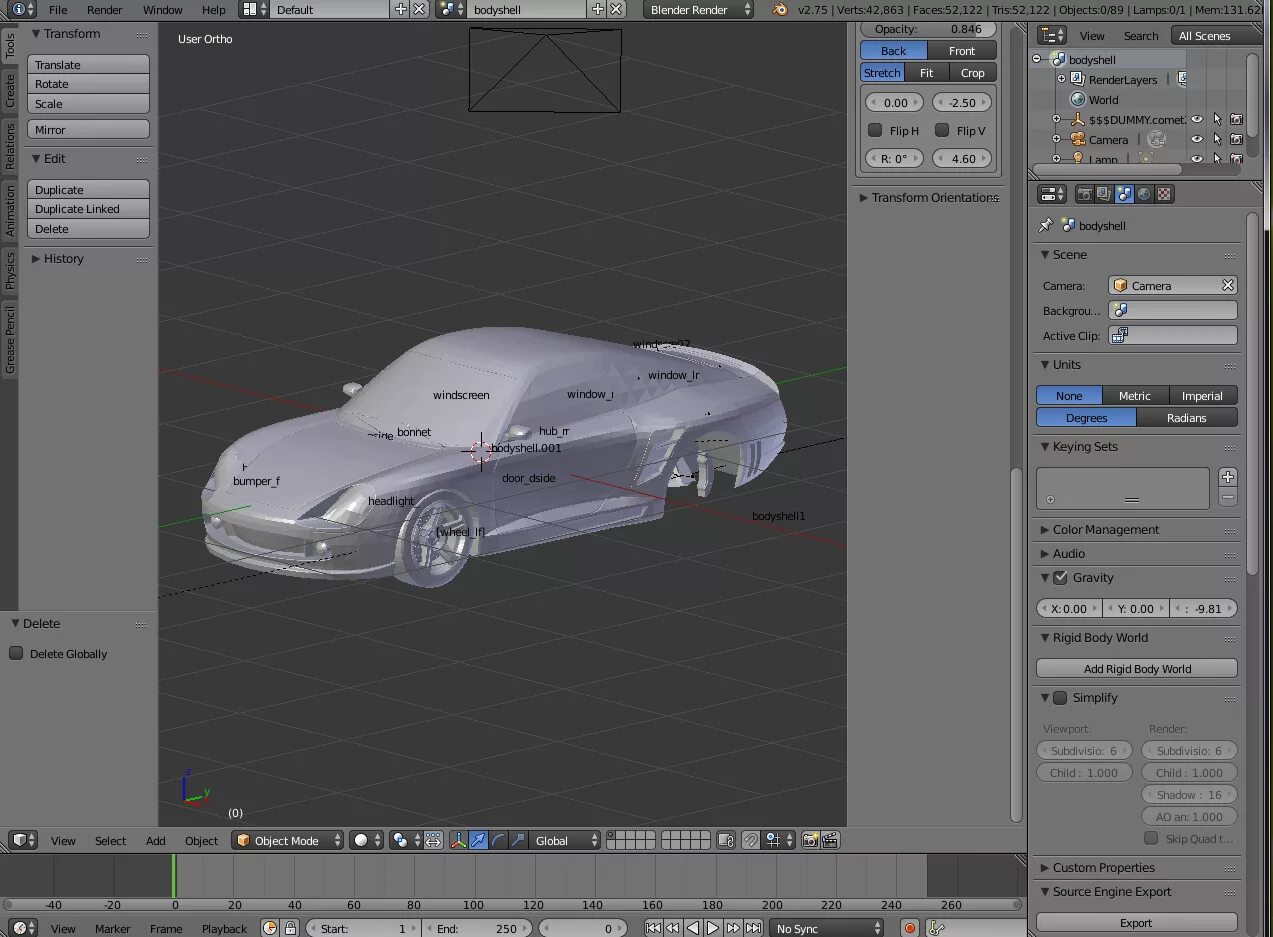
Task: Open the Render properties tab (camera icon)
Action: click(1084, 195)
